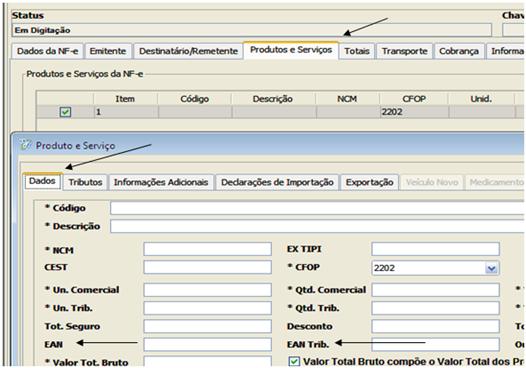Screen dimensions: 526x368
Task: Open the Informações Adicionais tab
Action: [x=161, y=182]
